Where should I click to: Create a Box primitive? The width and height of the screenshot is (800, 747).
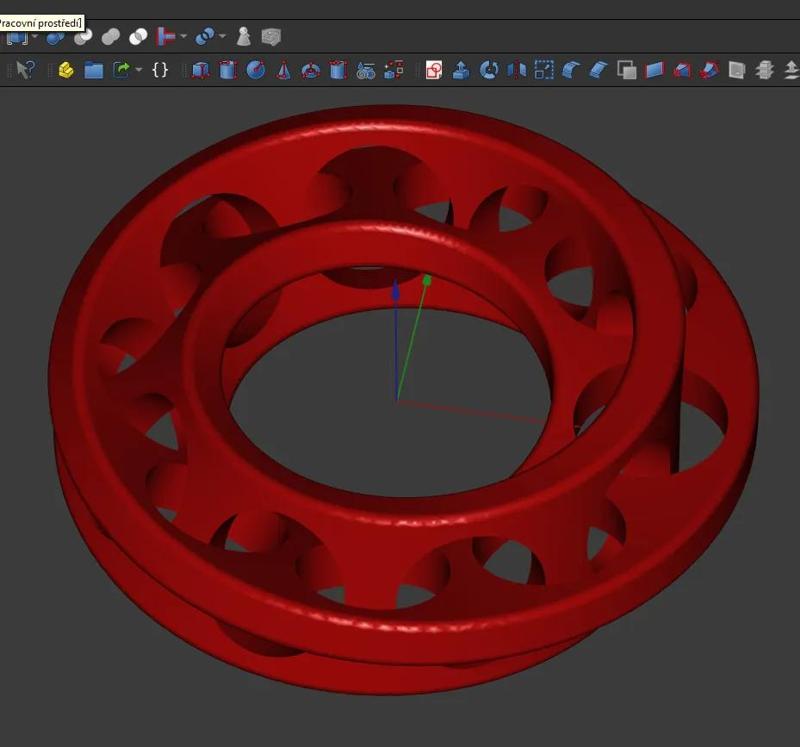(201, 70)
